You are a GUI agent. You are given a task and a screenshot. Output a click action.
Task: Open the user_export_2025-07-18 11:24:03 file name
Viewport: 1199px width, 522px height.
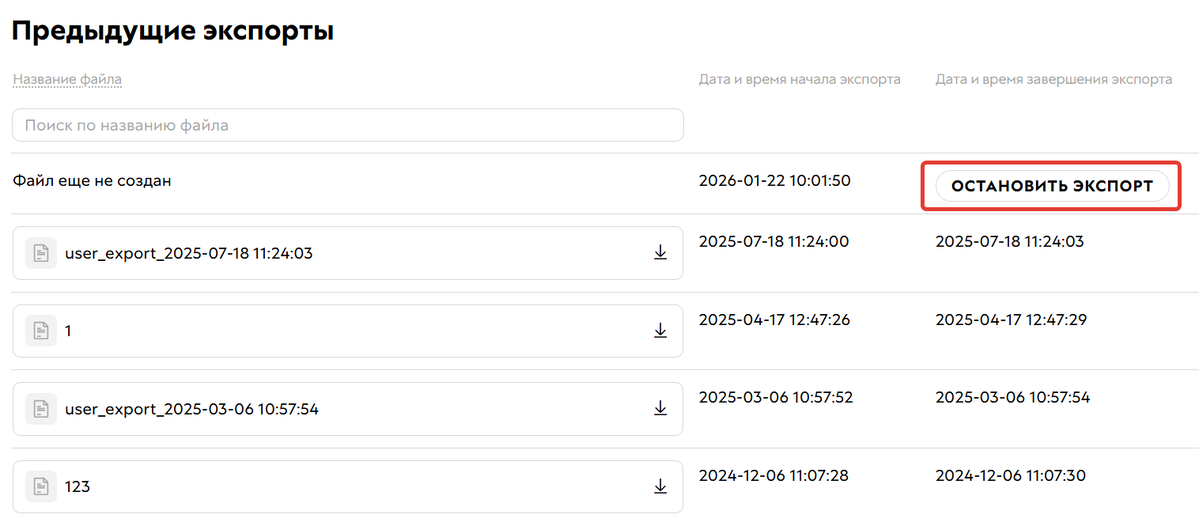pyautogui.click(x=189, y=254)
